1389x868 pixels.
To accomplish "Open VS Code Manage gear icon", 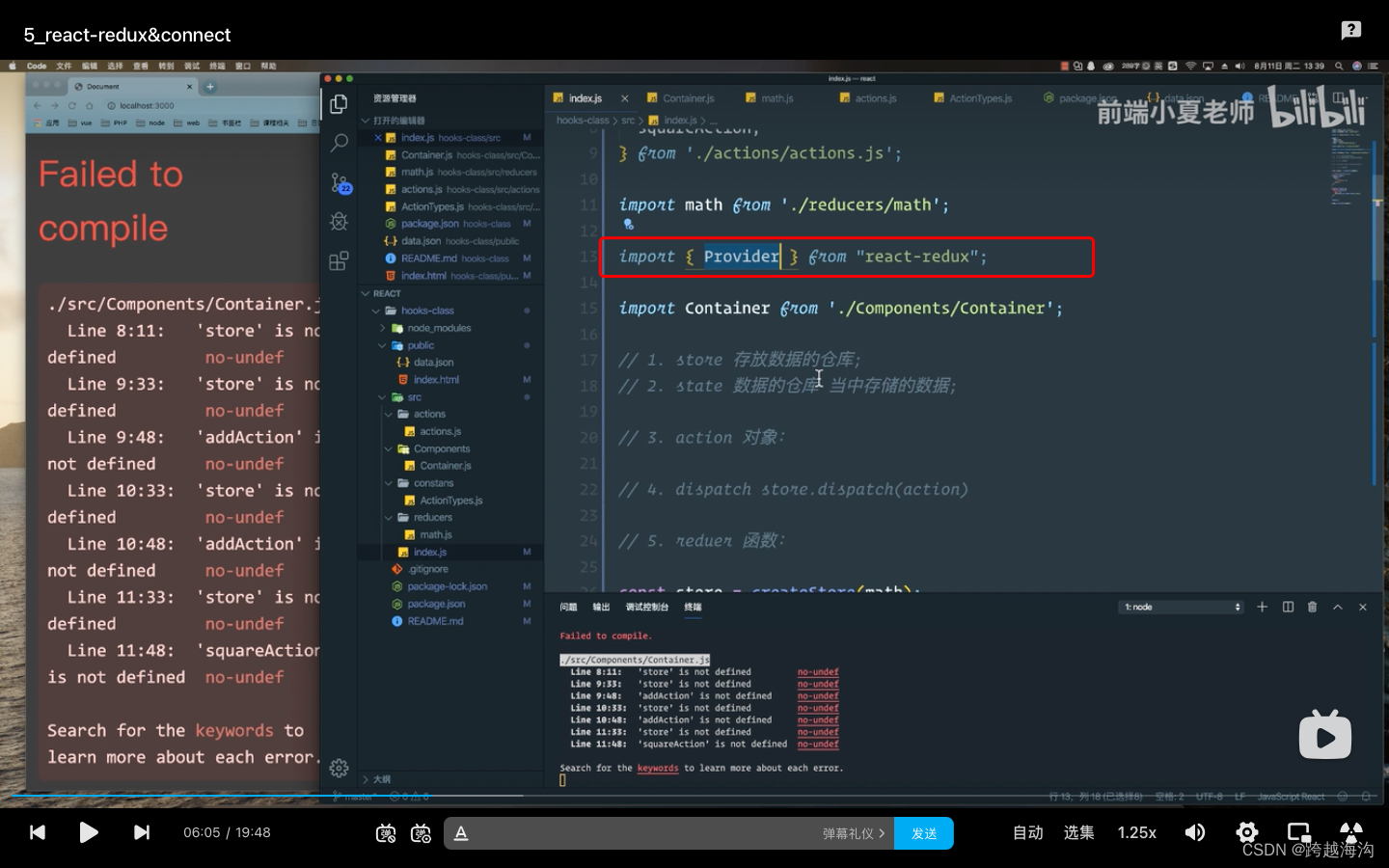I will tap(339, 768).
